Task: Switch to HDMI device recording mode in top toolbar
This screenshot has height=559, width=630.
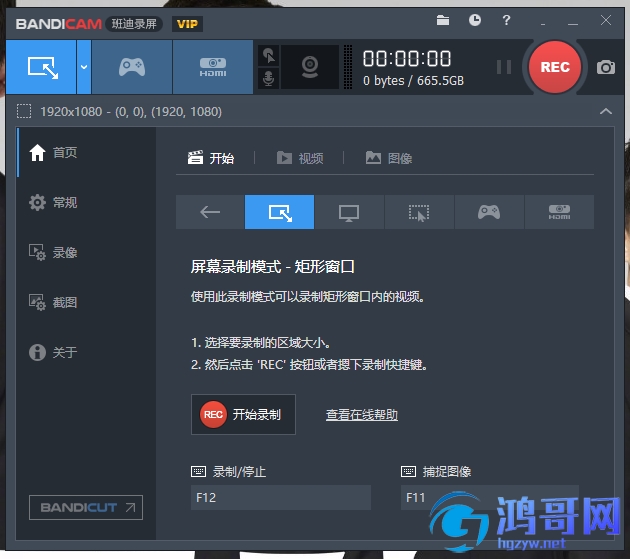Action: click(x=213, y=67)
